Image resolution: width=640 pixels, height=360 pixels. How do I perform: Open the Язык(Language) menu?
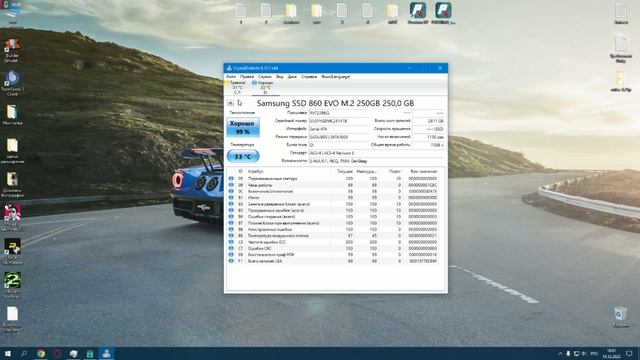click(x=336, y=77)
